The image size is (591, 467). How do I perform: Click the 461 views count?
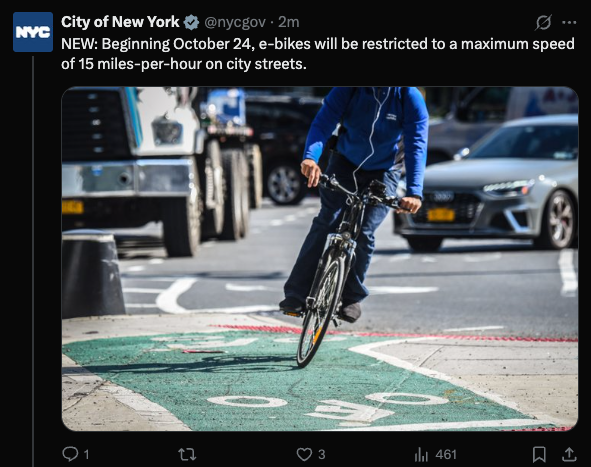[446, 455]
